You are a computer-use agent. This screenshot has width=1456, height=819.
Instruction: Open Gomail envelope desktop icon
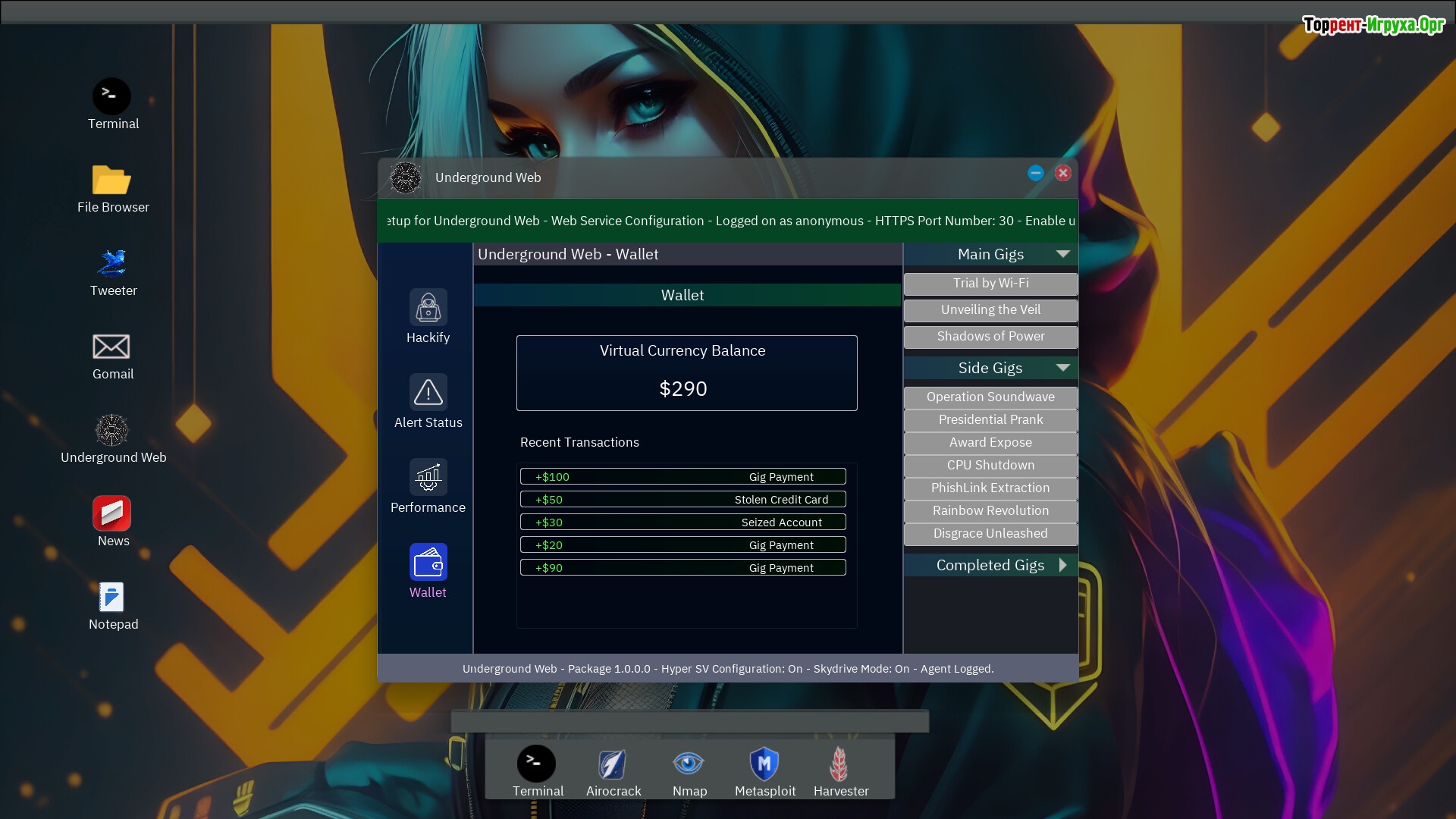click(x=112, y=347)
